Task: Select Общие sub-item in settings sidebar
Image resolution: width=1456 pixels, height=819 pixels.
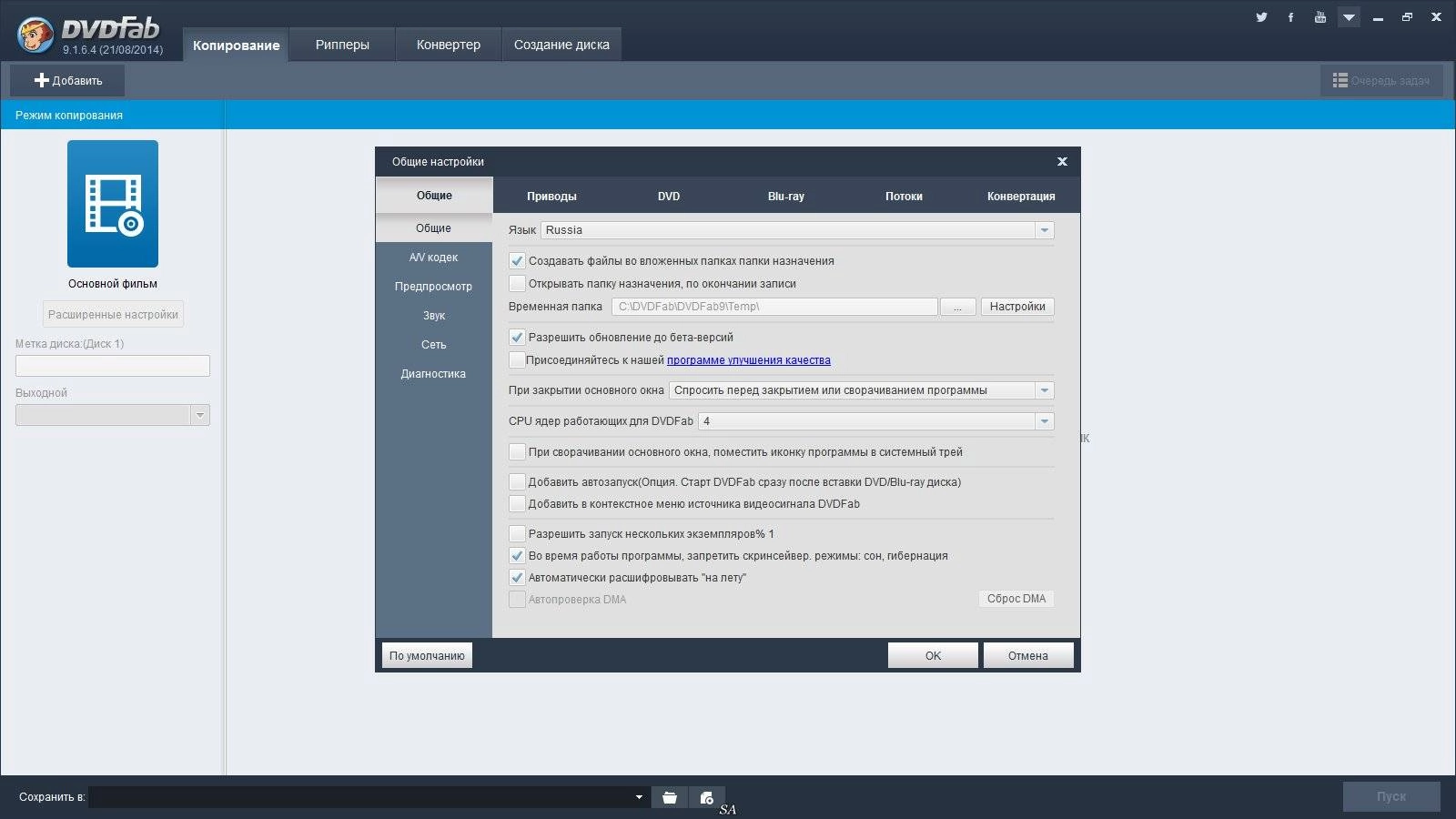Action: pyautogui.click(x=433, y=228)
